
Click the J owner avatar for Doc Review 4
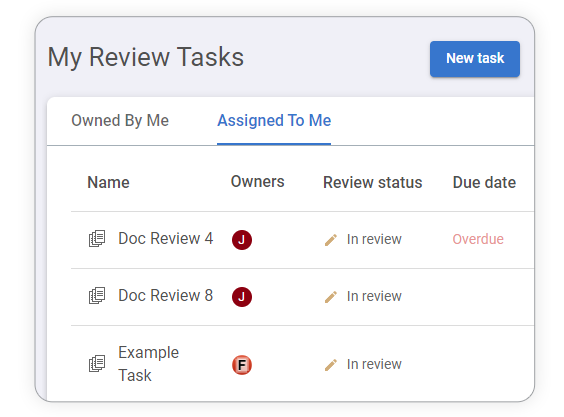click(x=242, y=240)
